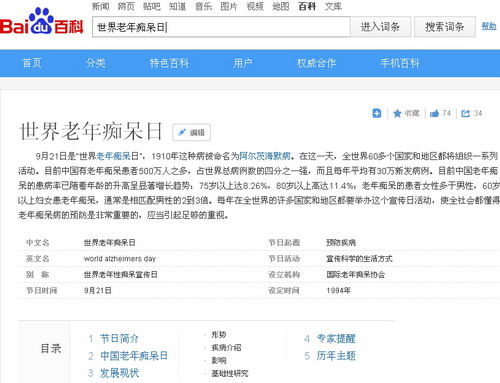Select 权威合作 in the blue navigation bar
The image size is (500, 383).
click(316, 63)
